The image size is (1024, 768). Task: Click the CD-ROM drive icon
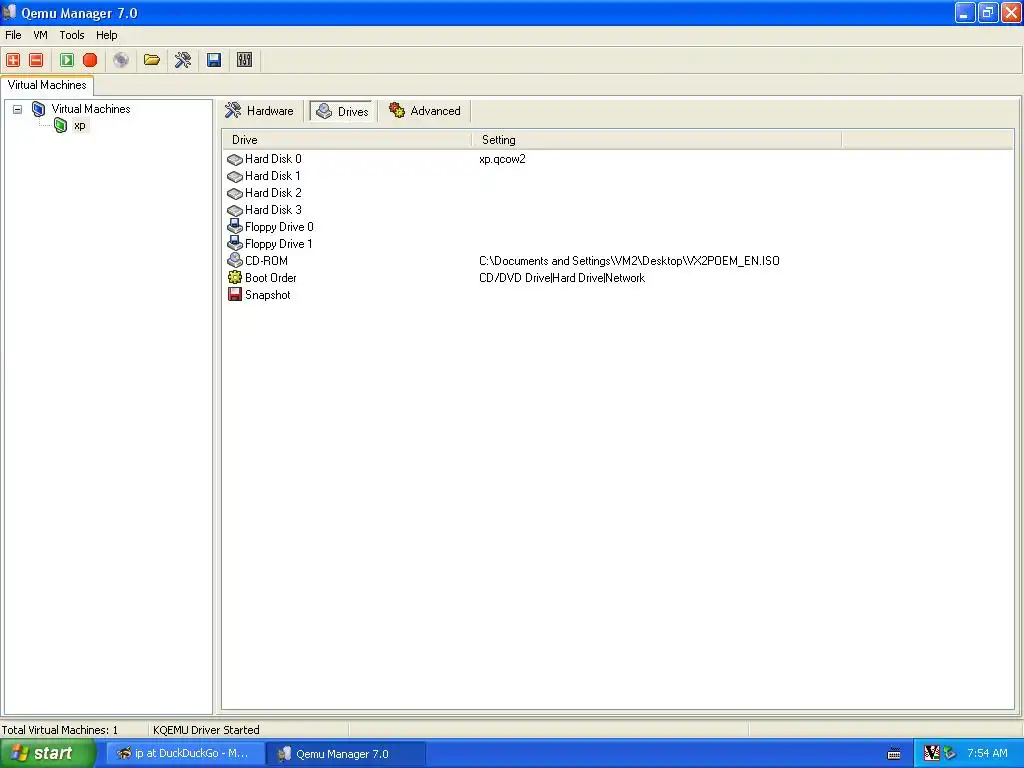(234, 261)
